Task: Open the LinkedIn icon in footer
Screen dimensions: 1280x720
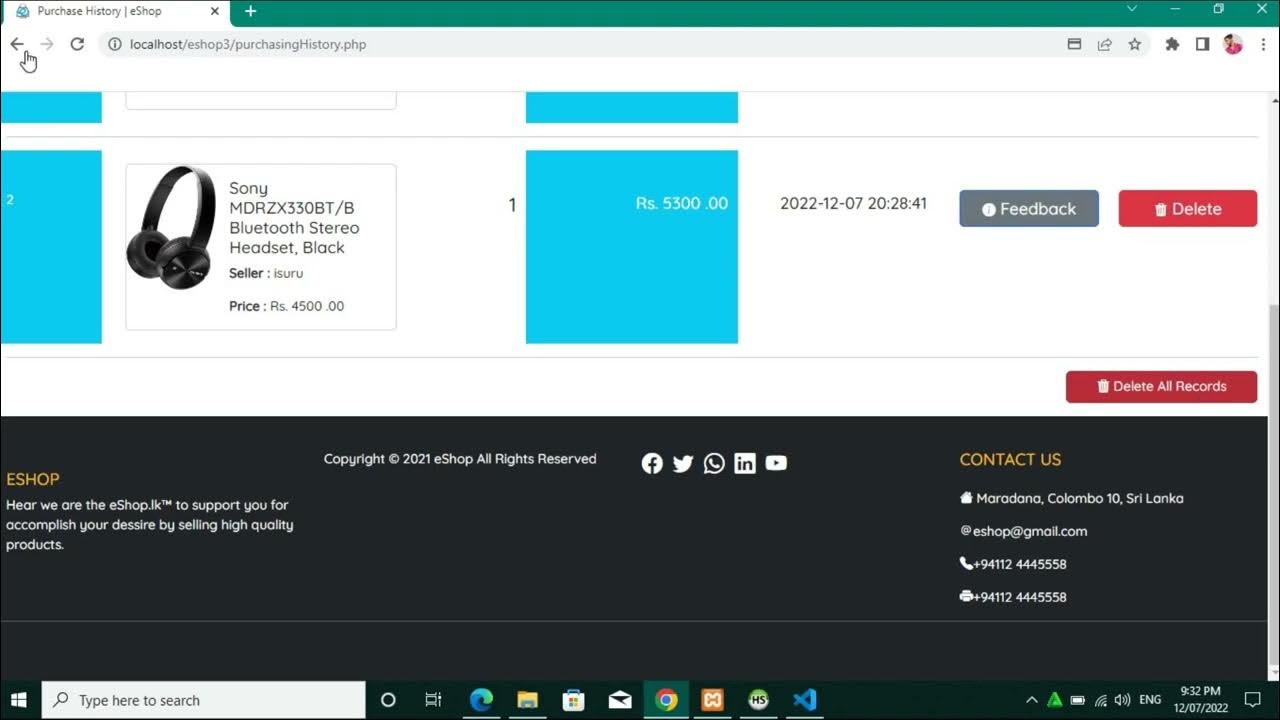Action: click(x=745, y=463)
